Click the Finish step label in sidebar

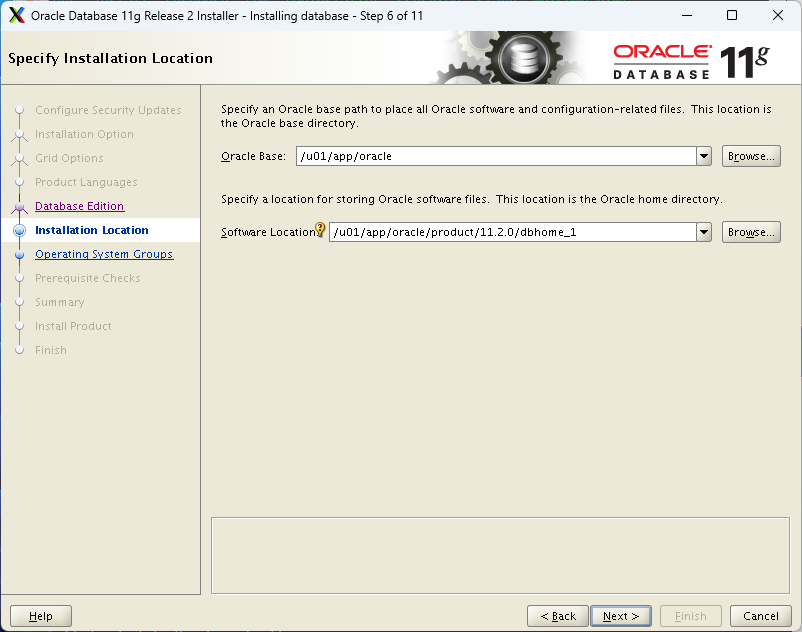point(51,350)
